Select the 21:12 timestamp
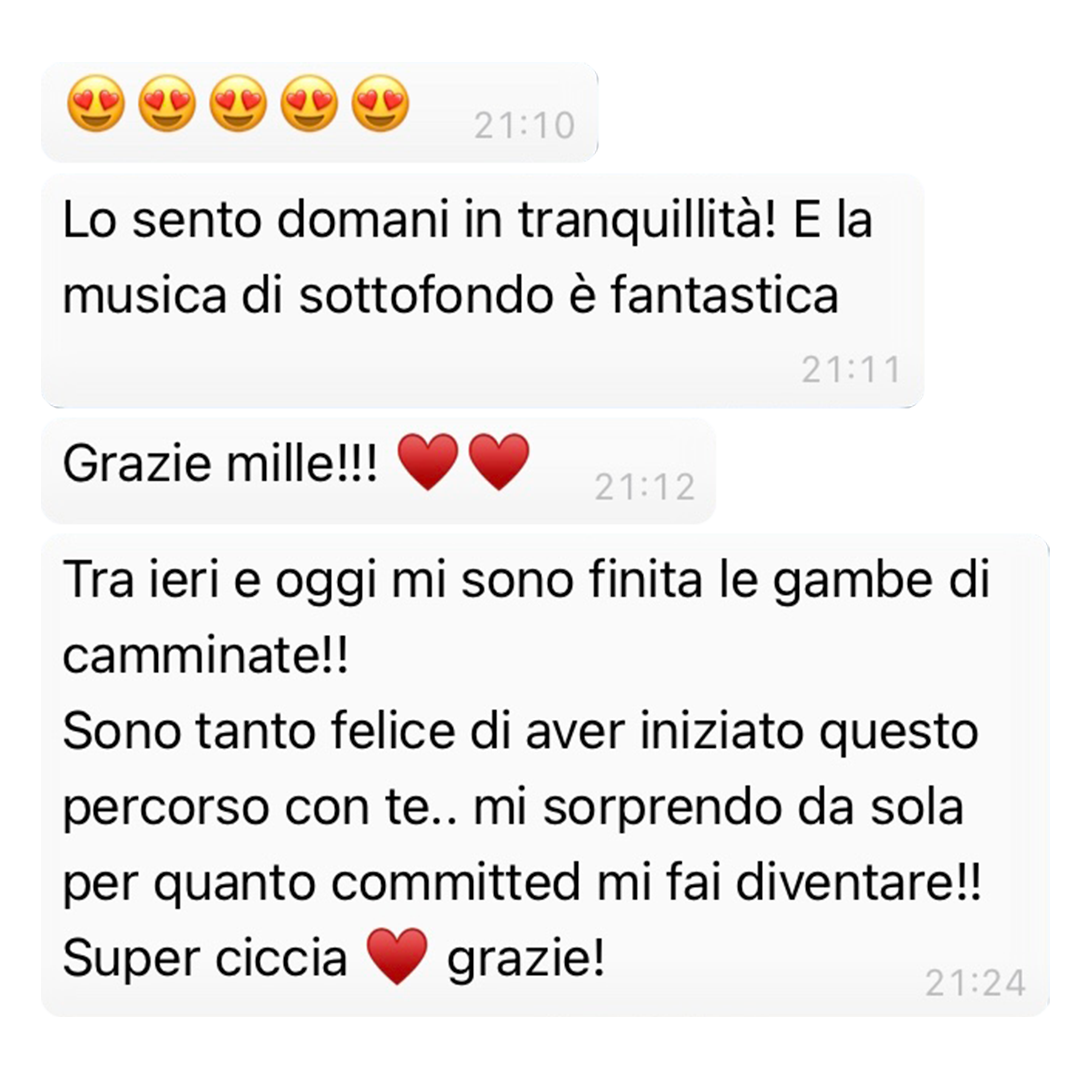The width and height of the screenshot is (1080, 1080). pyautogui.click(x=645, y=488)
